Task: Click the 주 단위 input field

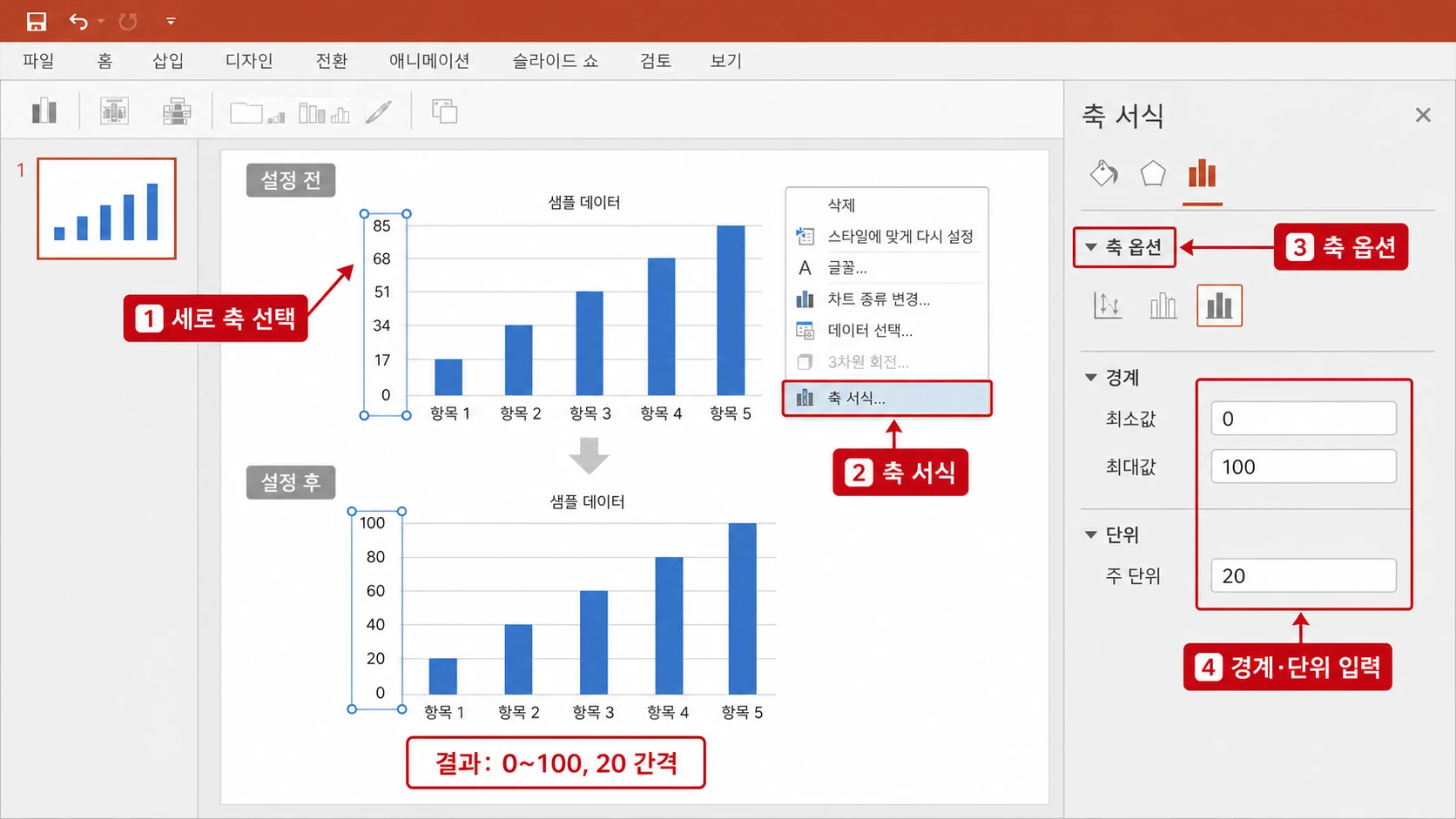Action: 1303,575
